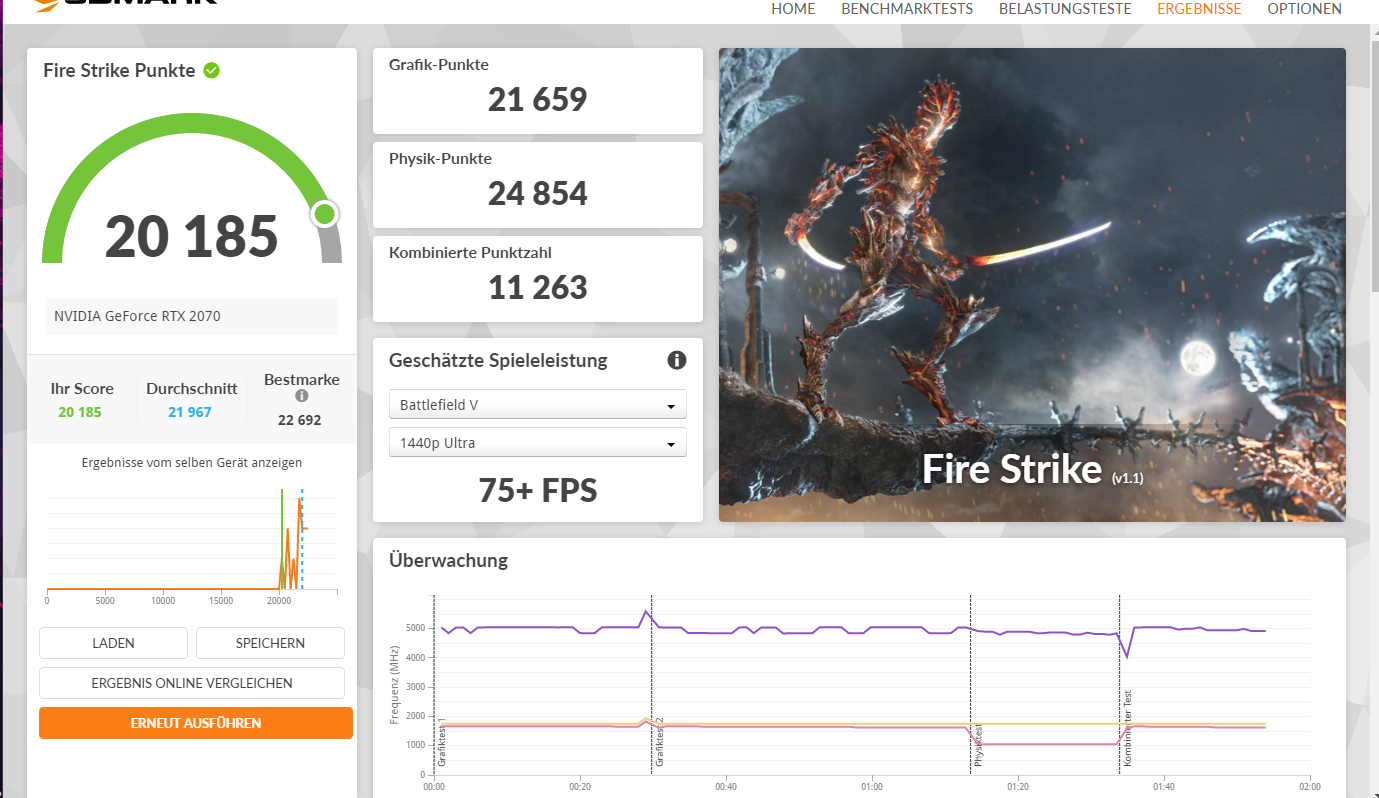Open the Battlefield V game dropdown
Screen dimensions: 1379x798
[537, 404]
